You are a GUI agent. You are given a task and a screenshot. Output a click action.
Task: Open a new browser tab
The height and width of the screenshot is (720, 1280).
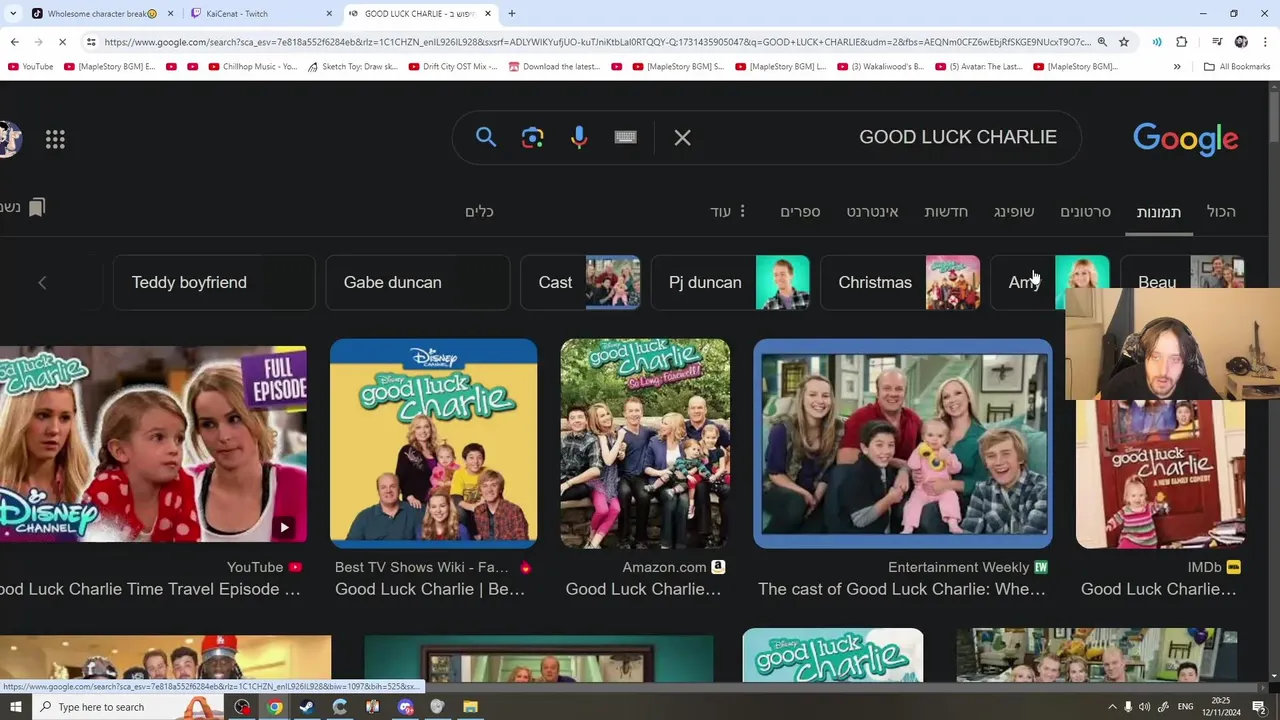click(x=512, y=14)
